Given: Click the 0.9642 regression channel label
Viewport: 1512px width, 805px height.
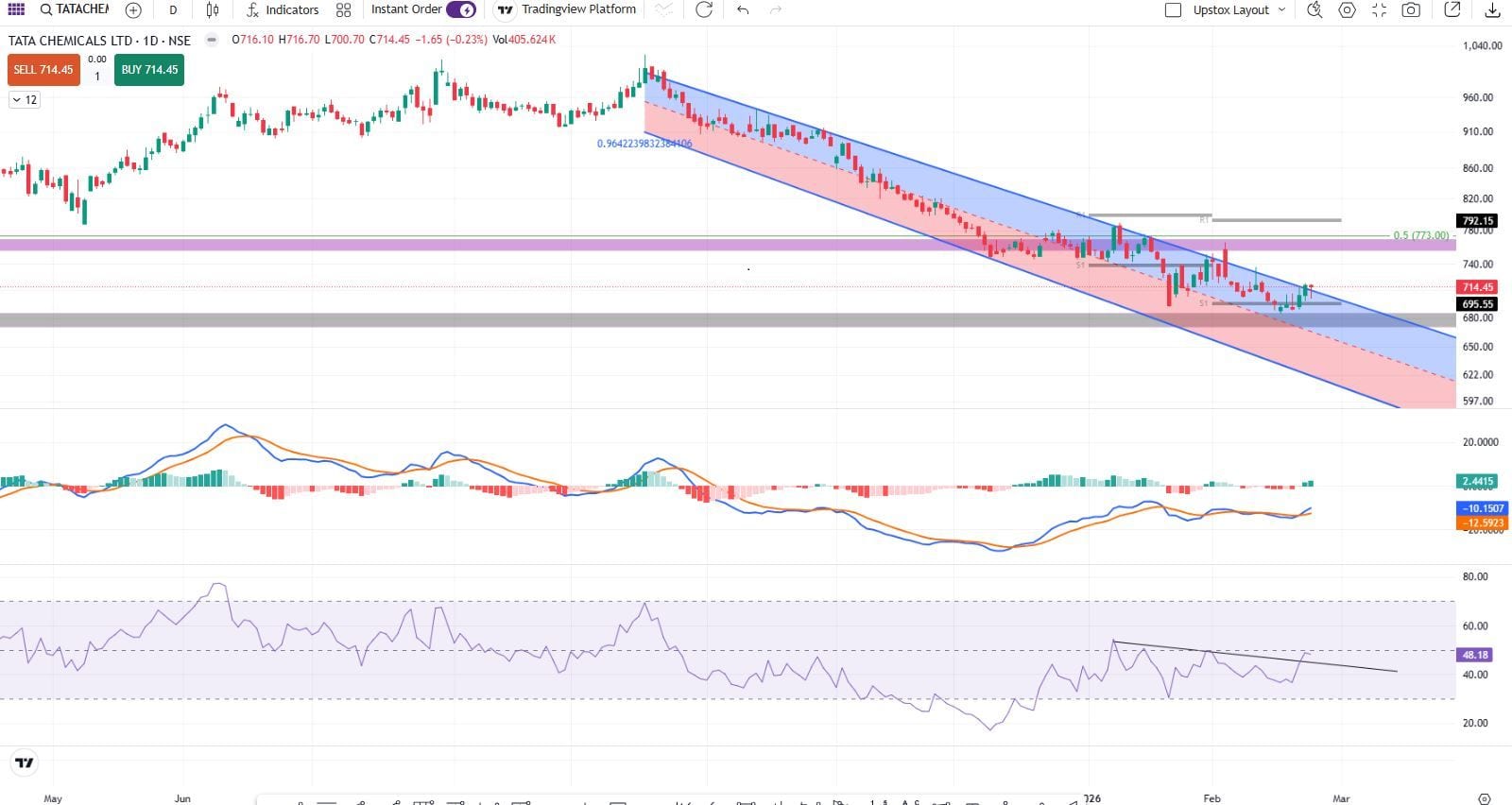Looking at the screenshot, I should tap(644, 144).
